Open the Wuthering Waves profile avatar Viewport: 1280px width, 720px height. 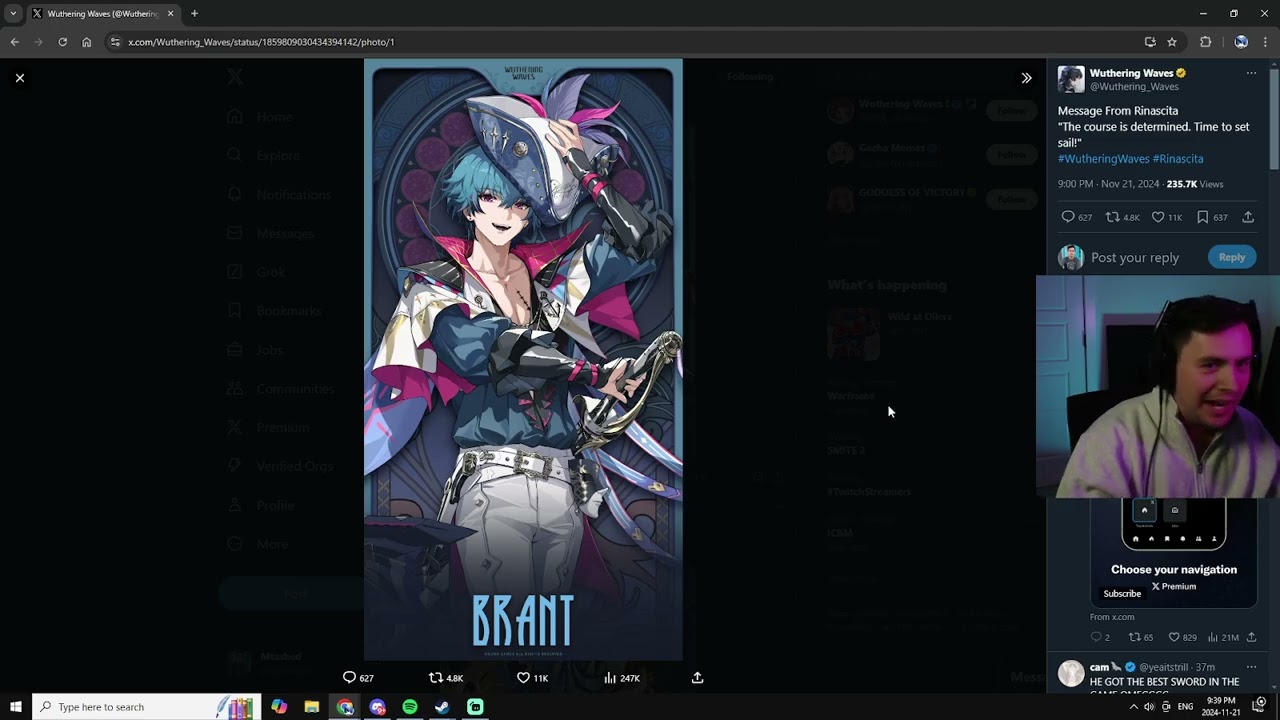click(1071, 80)
